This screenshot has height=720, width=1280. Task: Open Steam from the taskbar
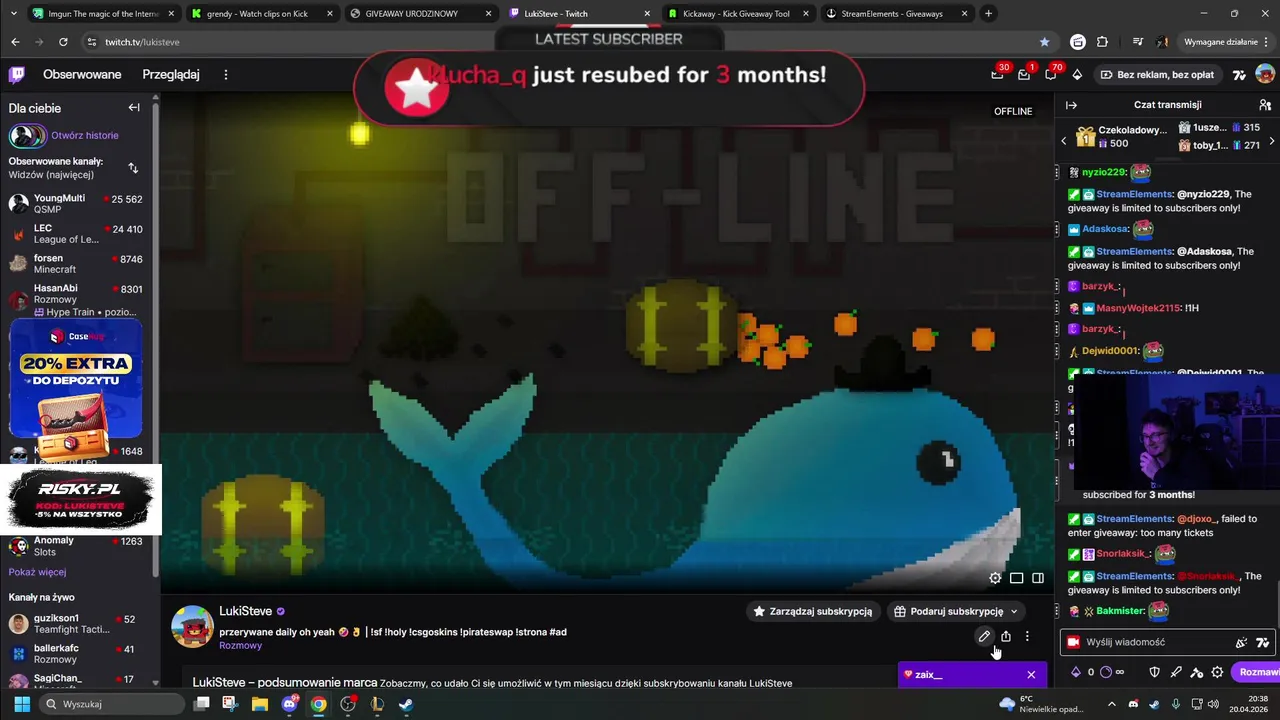pyautogui.click(x=406, y=704)
